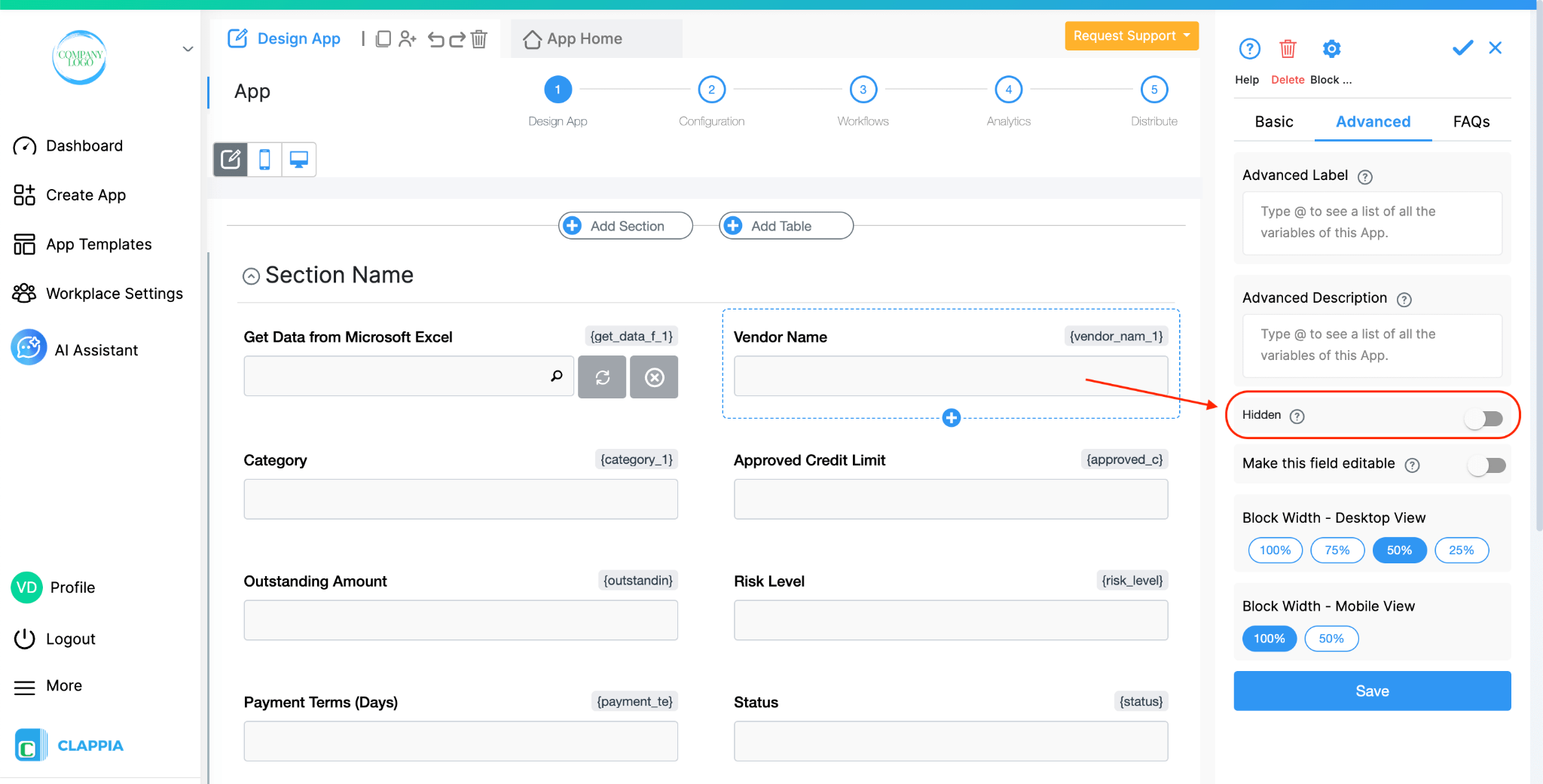Select 75% desktop block width

[x=1337, y=551]
